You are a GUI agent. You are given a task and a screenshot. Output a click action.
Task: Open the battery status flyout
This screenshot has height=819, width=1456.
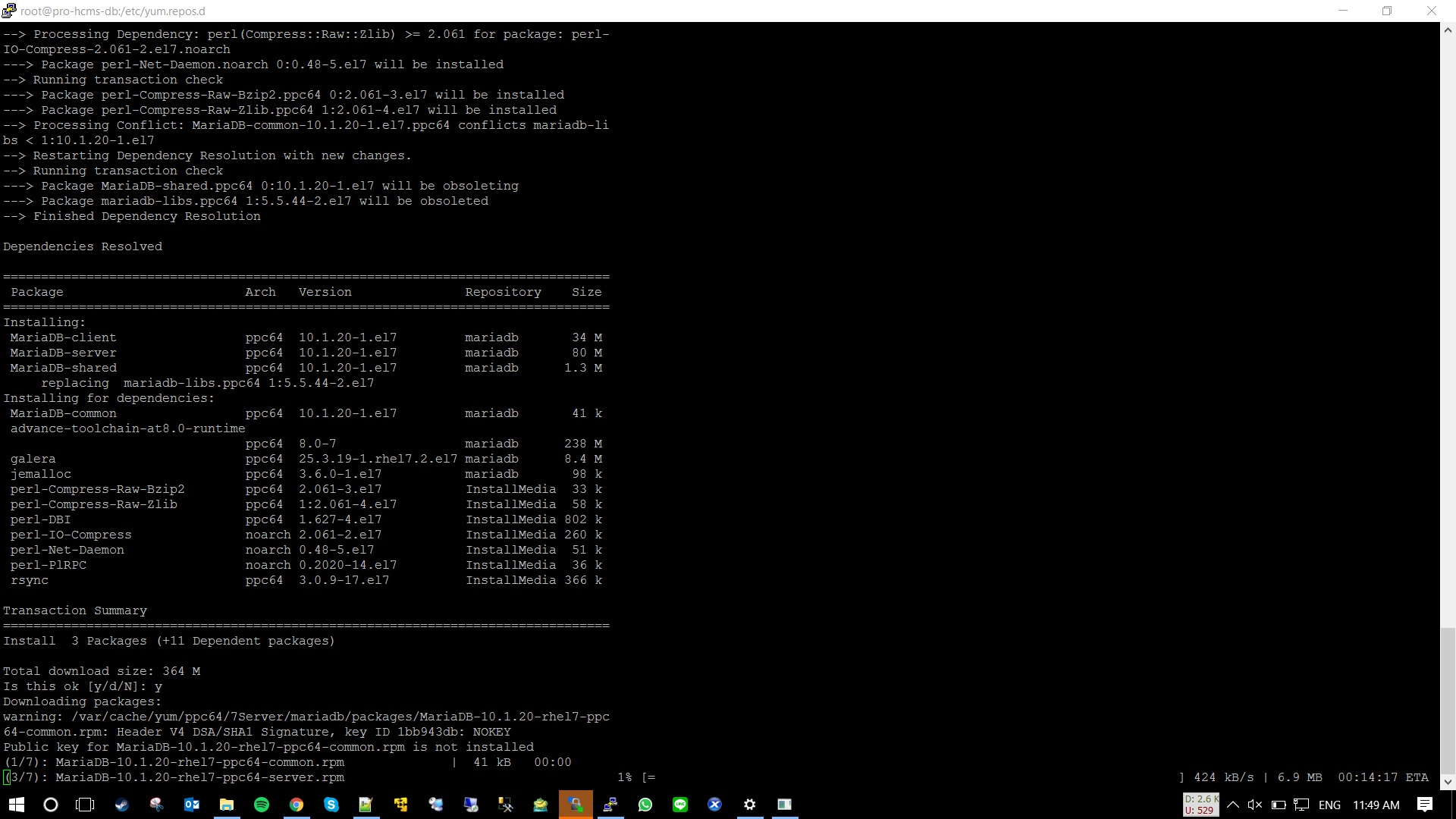(x=1279, y=805)
